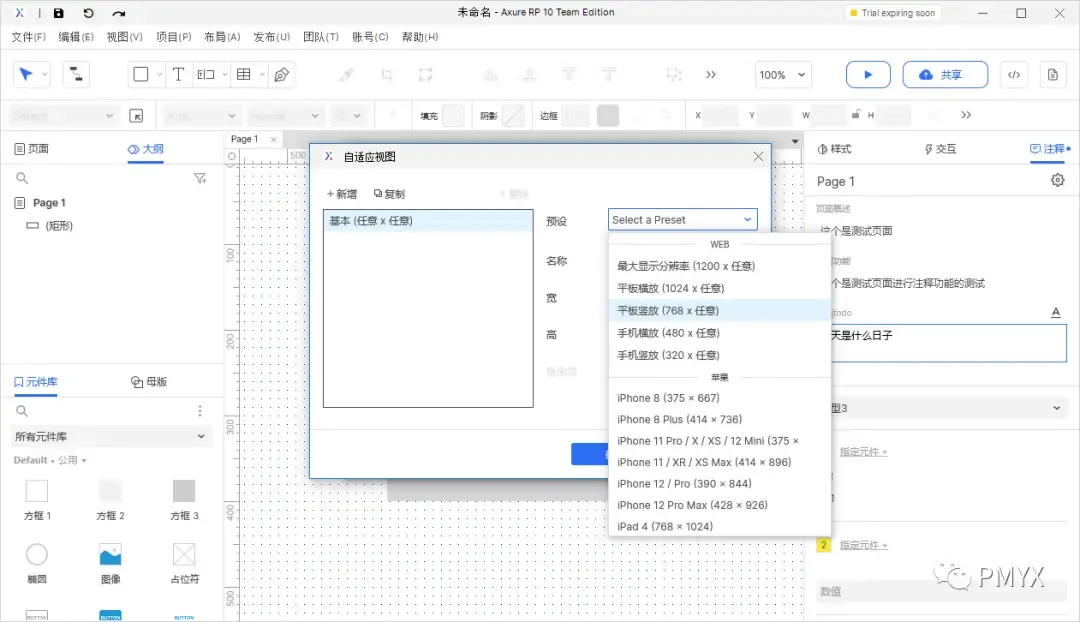Click the 共享 share button
The image size is (1080, 622).
(x=944, y=74)
